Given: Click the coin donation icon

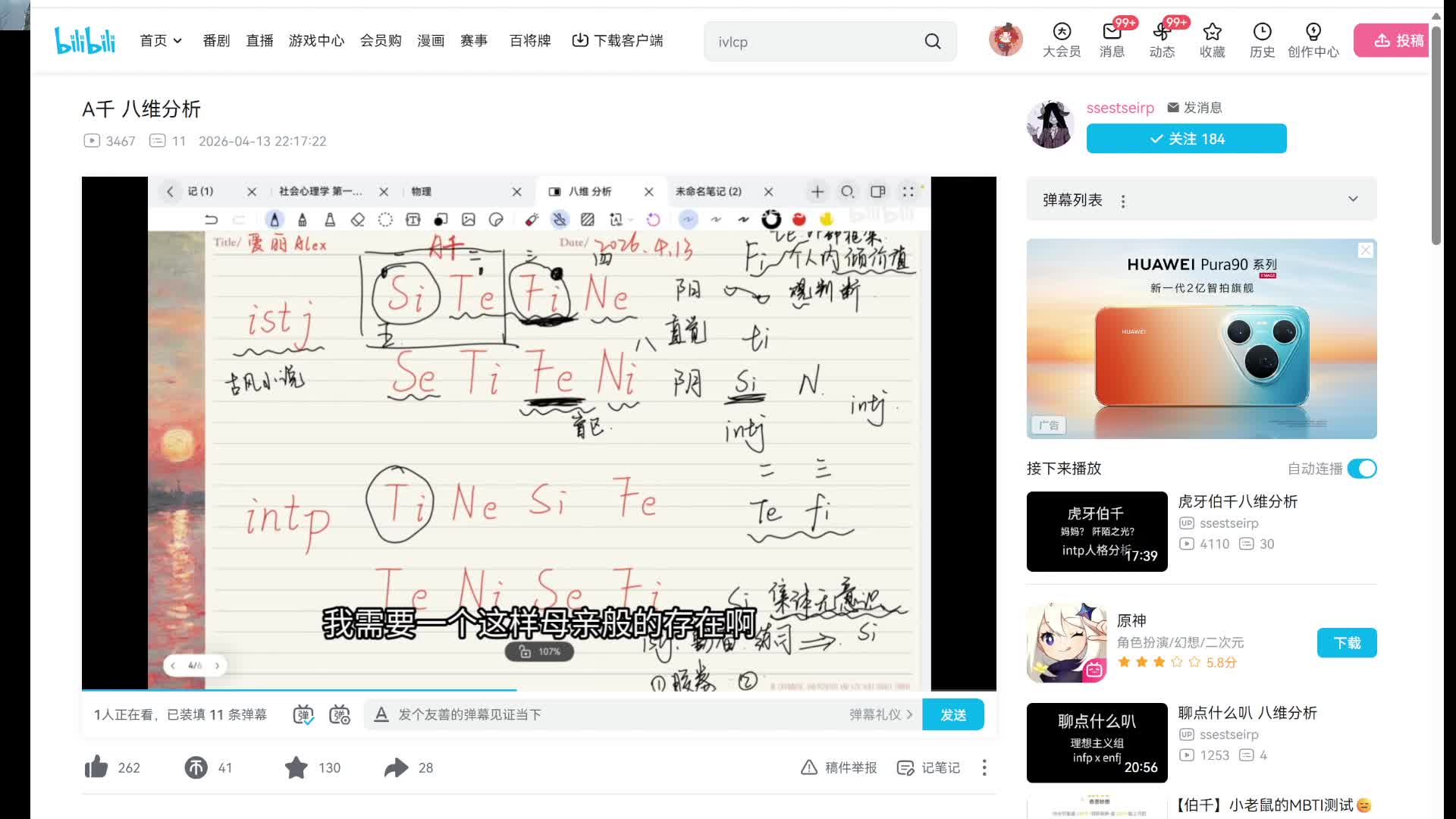Looking at the screenshot, I should (x=196, y=767).
